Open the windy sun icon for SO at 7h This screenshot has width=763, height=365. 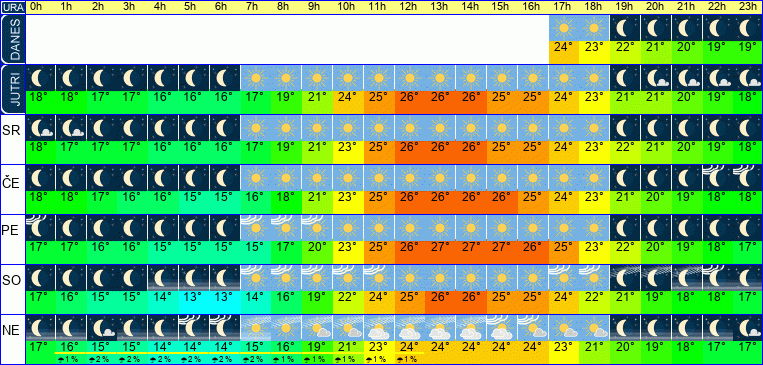[x=256, y=278]
